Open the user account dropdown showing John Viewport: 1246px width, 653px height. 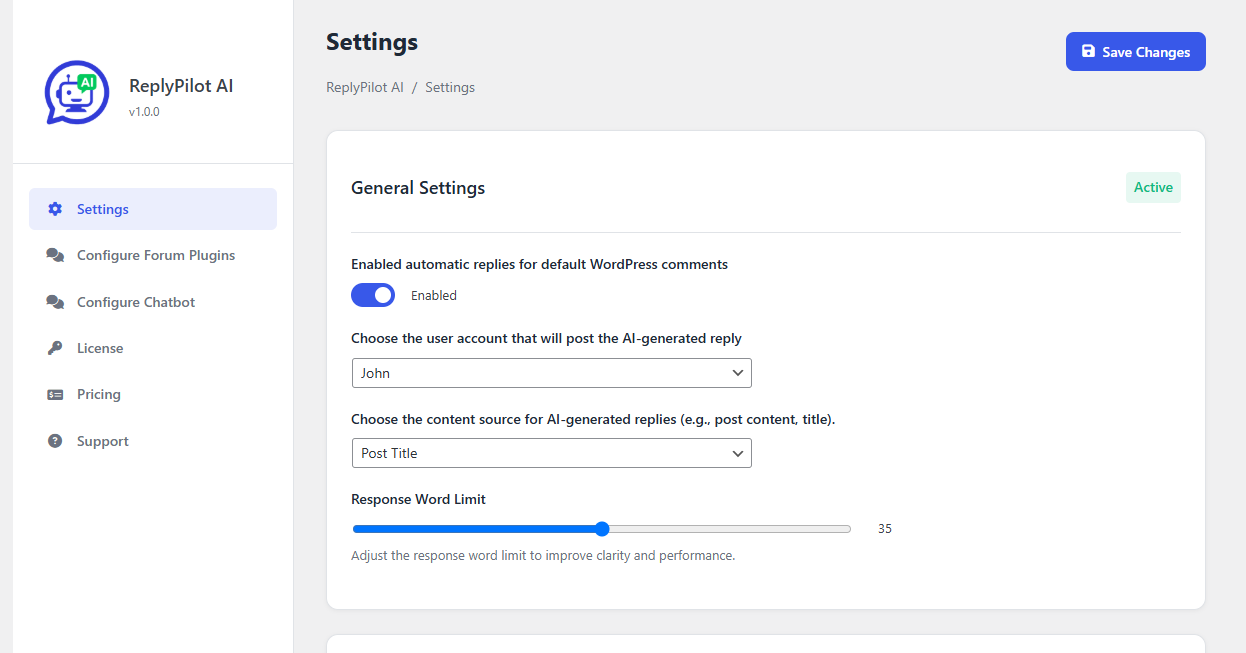(x=551, y=373)
